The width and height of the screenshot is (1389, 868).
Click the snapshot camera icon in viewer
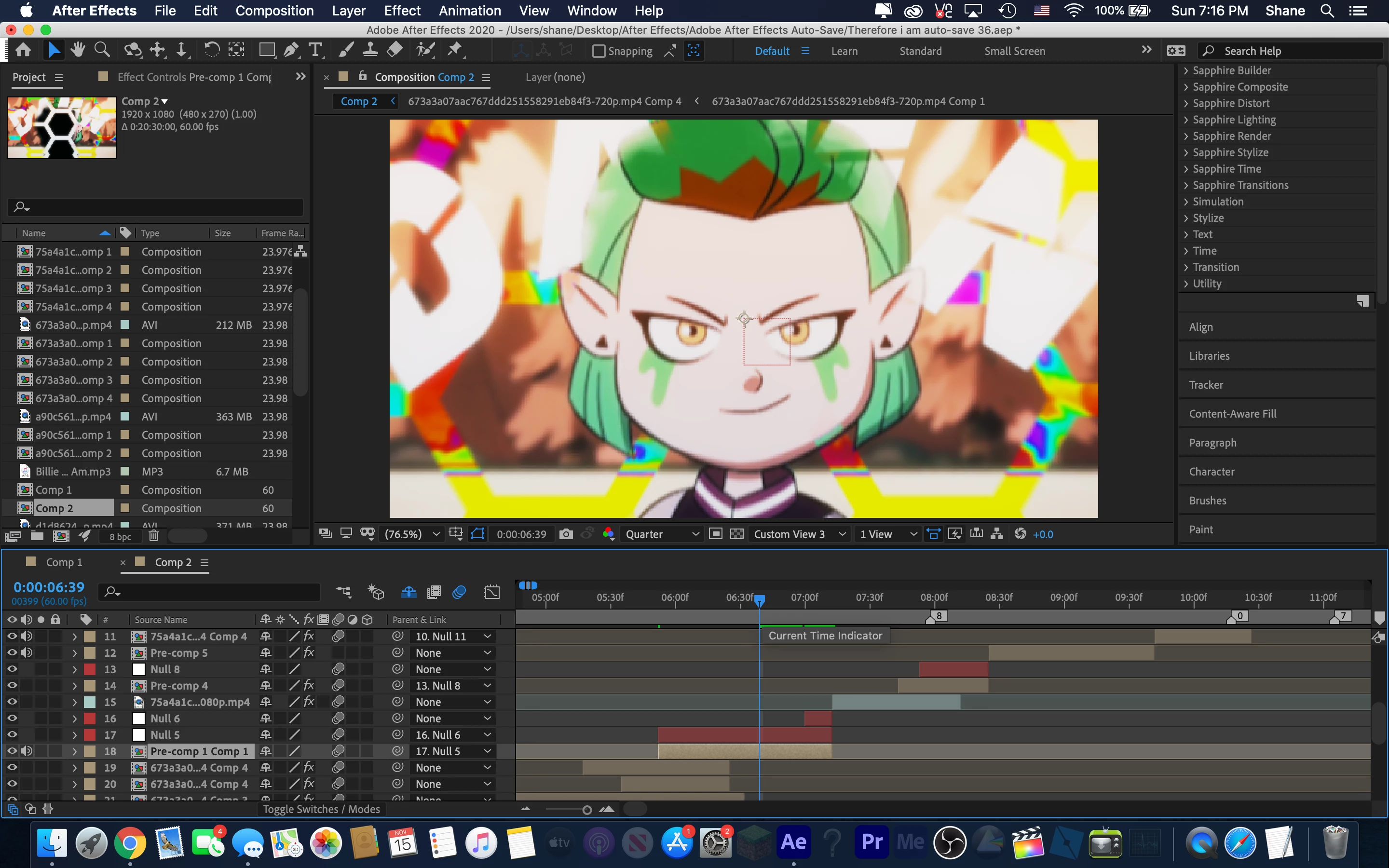566,534
